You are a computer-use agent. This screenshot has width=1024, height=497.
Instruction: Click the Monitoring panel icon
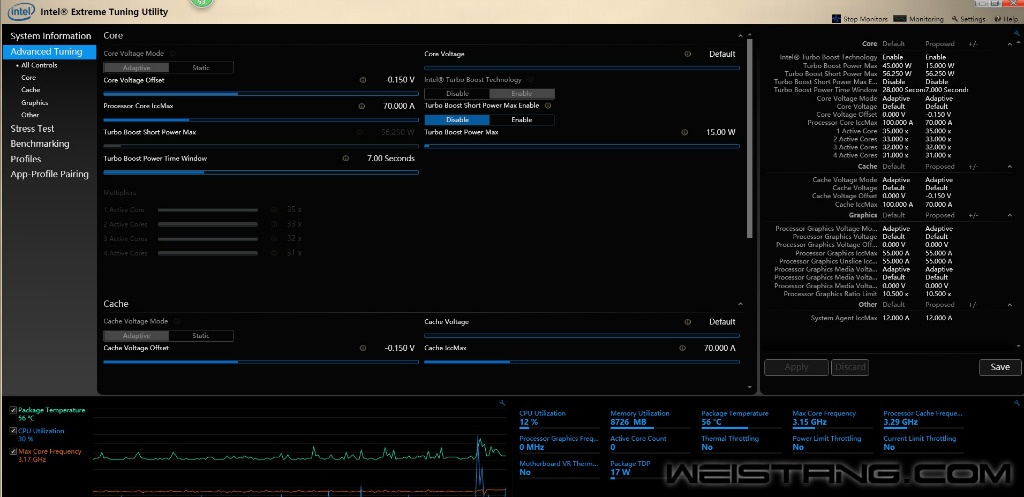[x=900, y=19]
